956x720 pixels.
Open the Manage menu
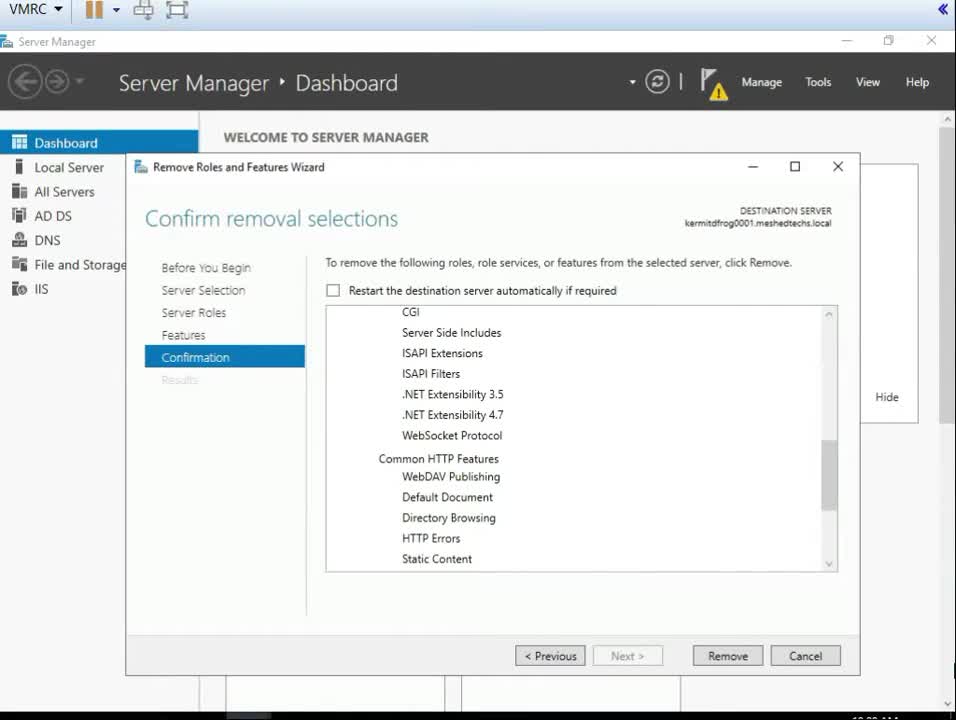762,82
